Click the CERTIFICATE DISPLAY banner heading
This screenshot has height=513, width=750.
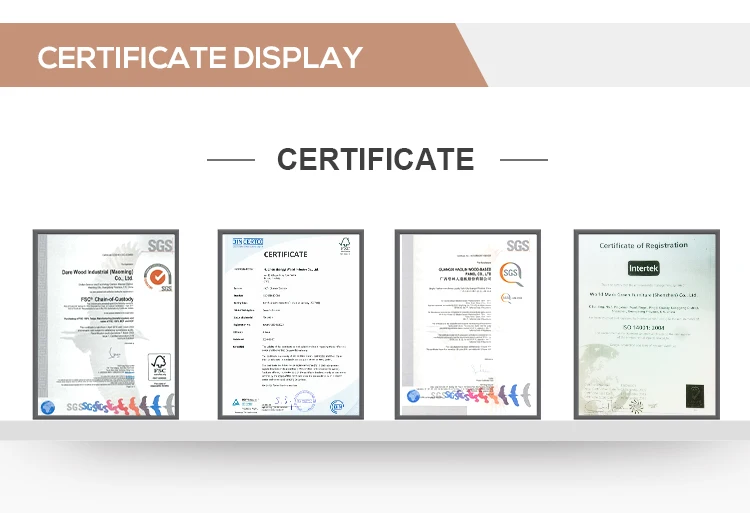coord(200,57)
